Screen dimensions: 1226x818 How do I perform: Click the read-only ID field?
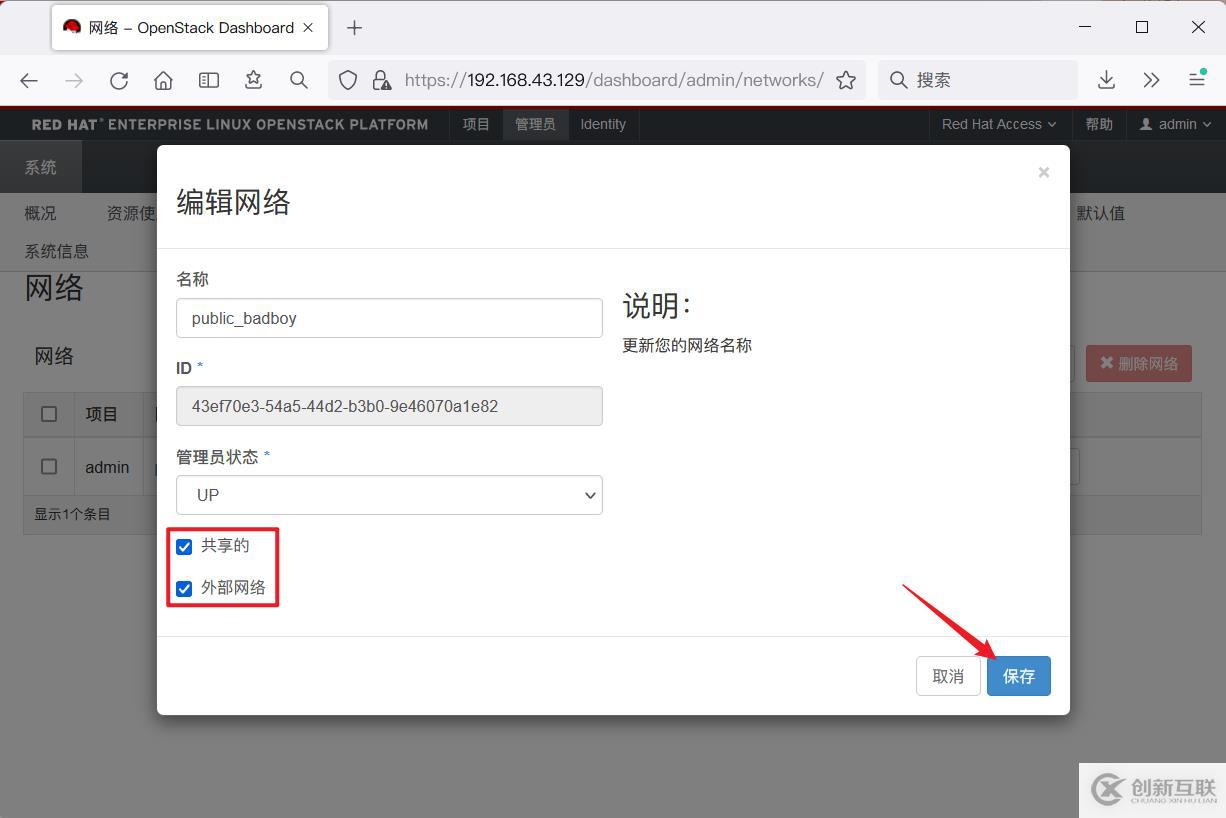389,406
